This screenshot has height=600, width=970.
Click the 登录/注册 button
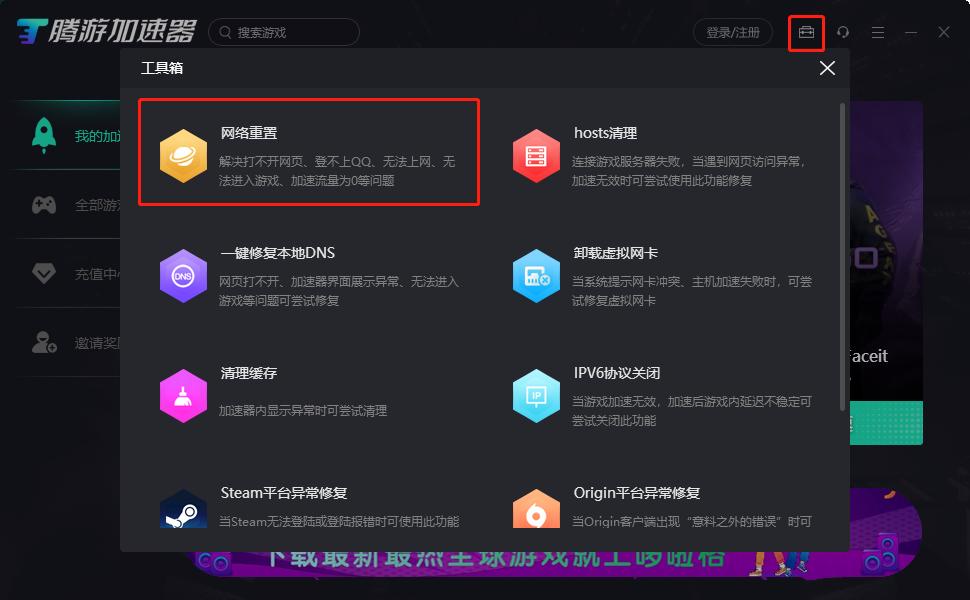point(733,31)
